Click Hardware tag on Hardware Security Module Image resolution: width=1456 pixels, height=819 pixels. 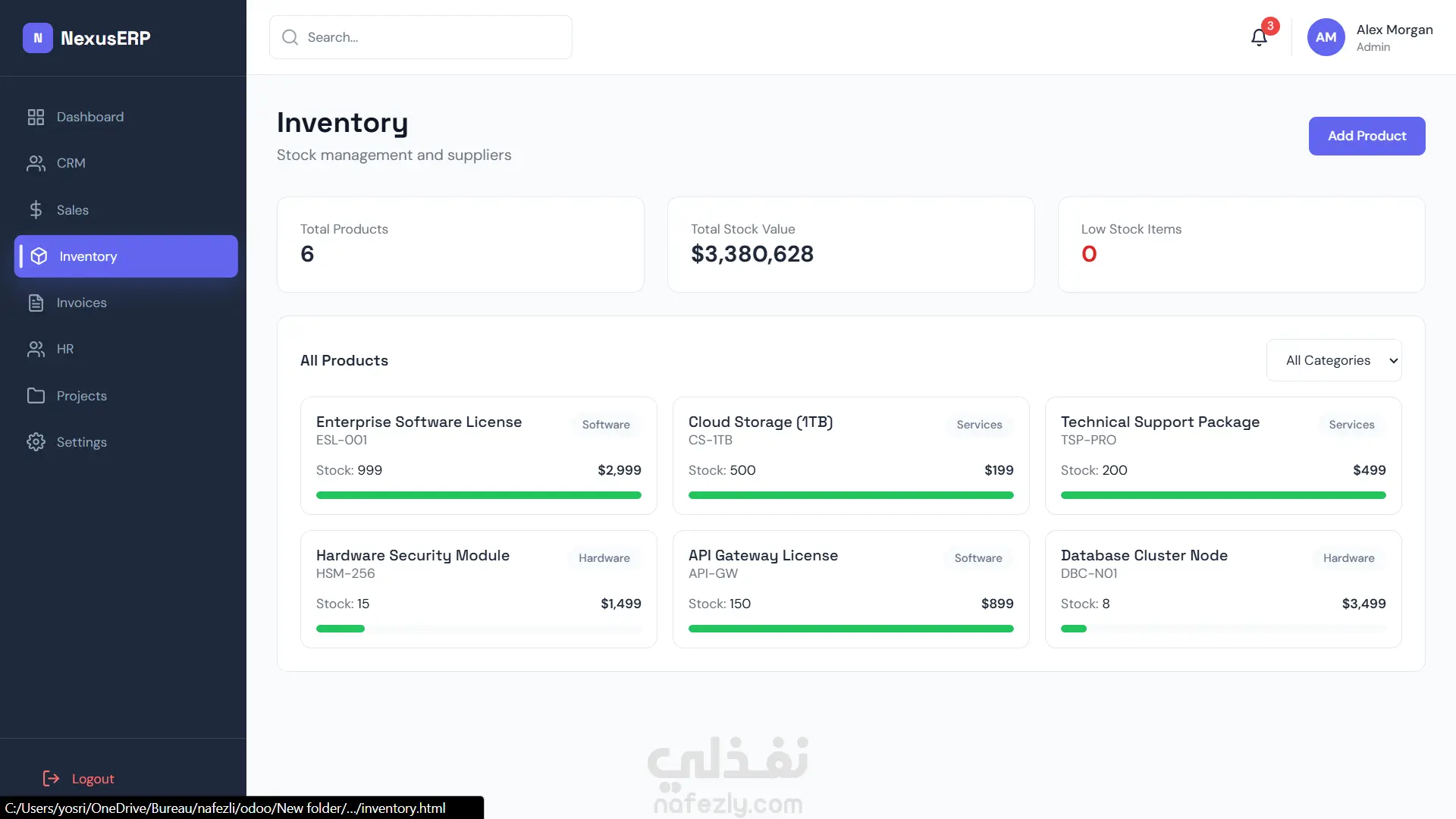(604, 558)
